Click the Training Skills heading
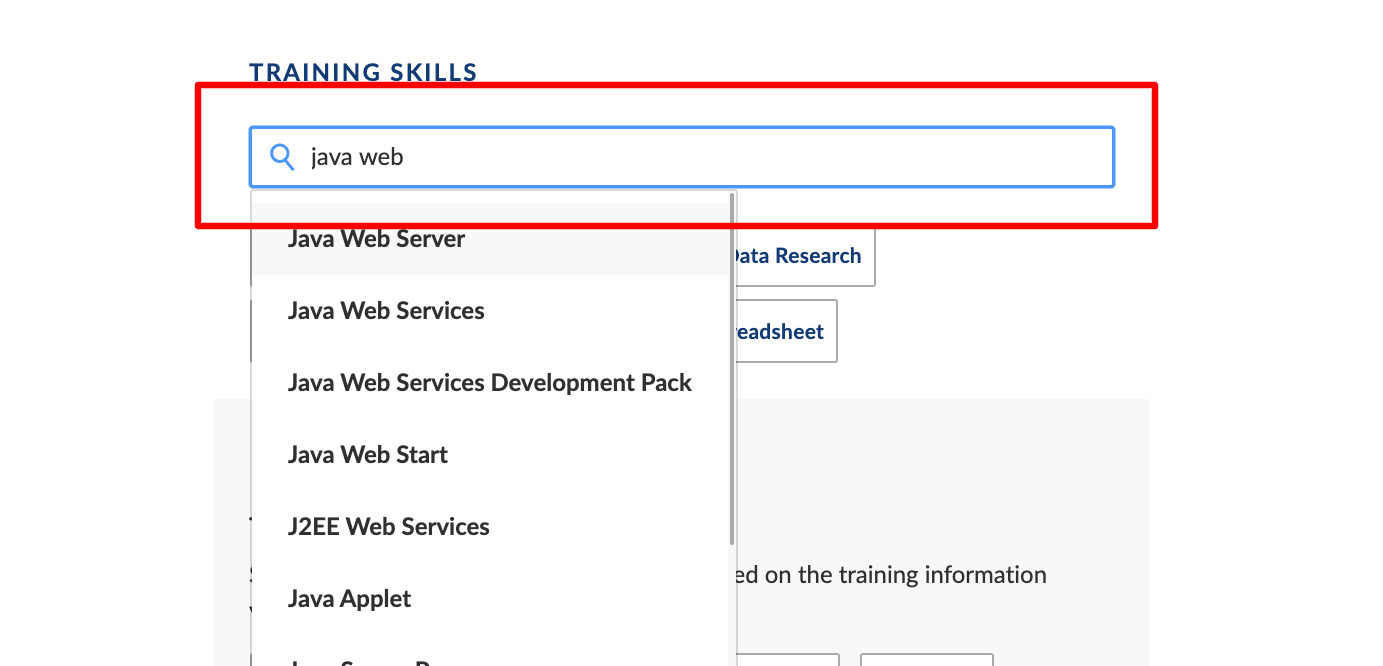Screen dimensions: 1383x666 coord(363,72)
